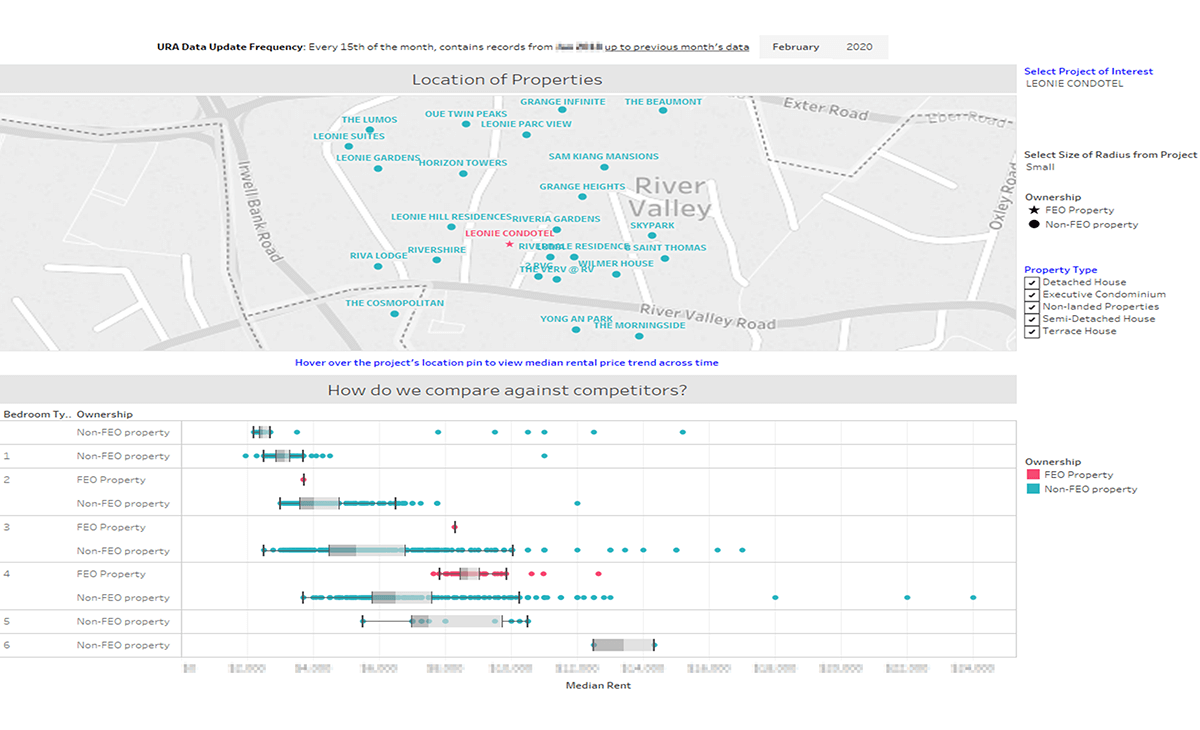Toggle the Executive Condominium checkbox
The image size is (1200, 730).
[1031, 295]
